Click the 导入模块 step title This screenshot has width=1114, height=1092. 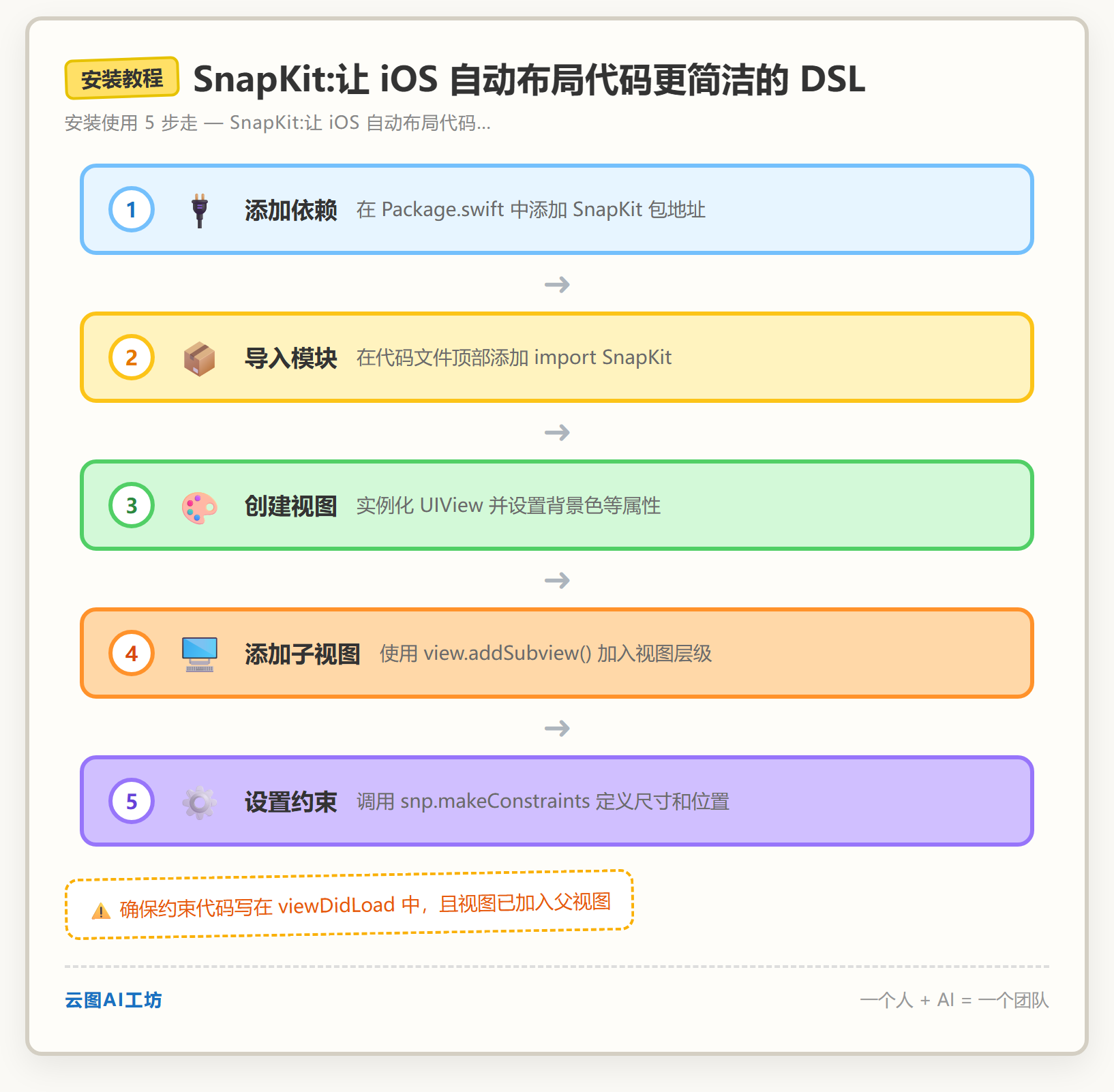[x=291, y=358]
